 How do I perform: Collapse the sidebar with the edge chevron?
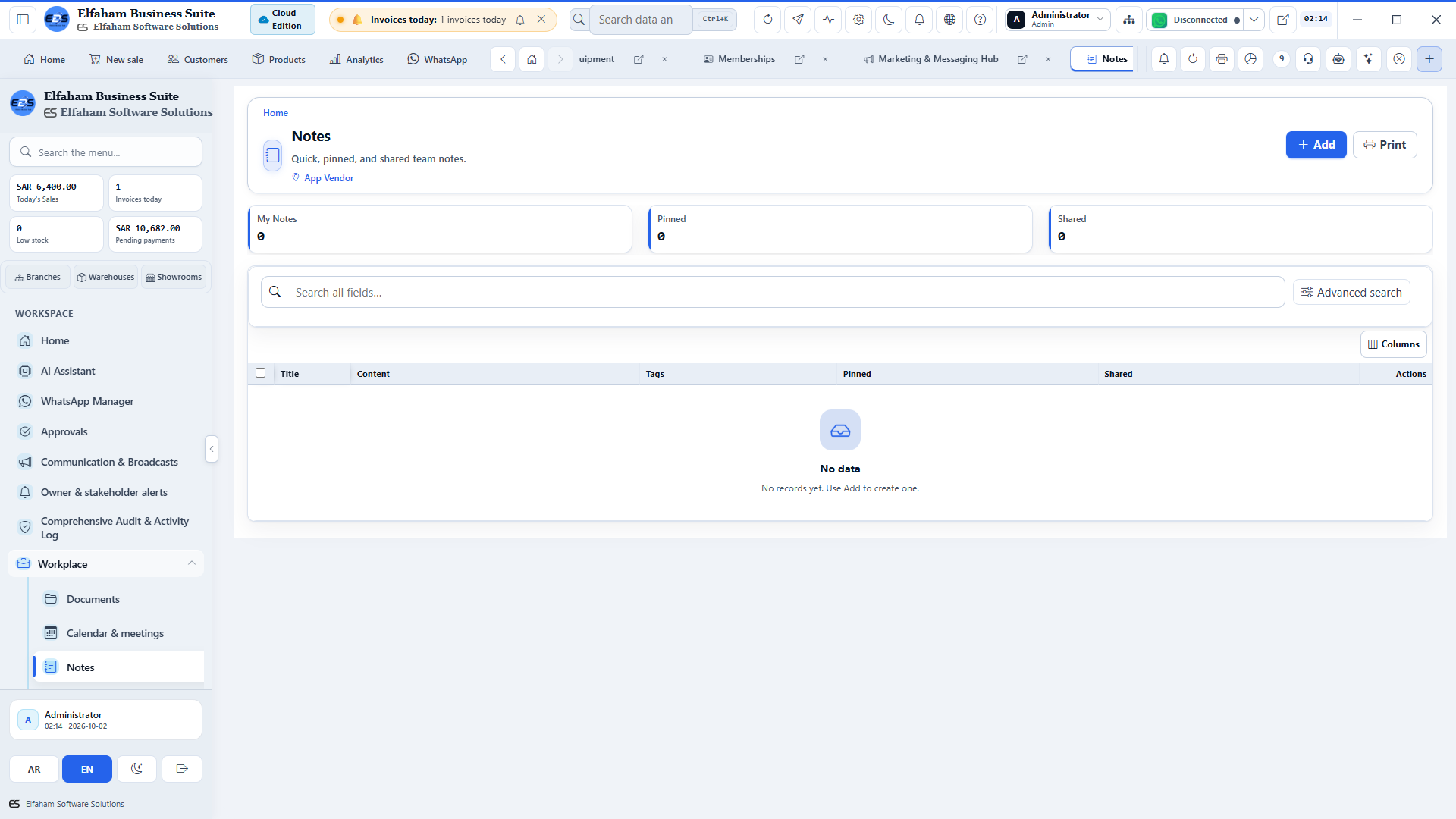[x=212, y=449]
